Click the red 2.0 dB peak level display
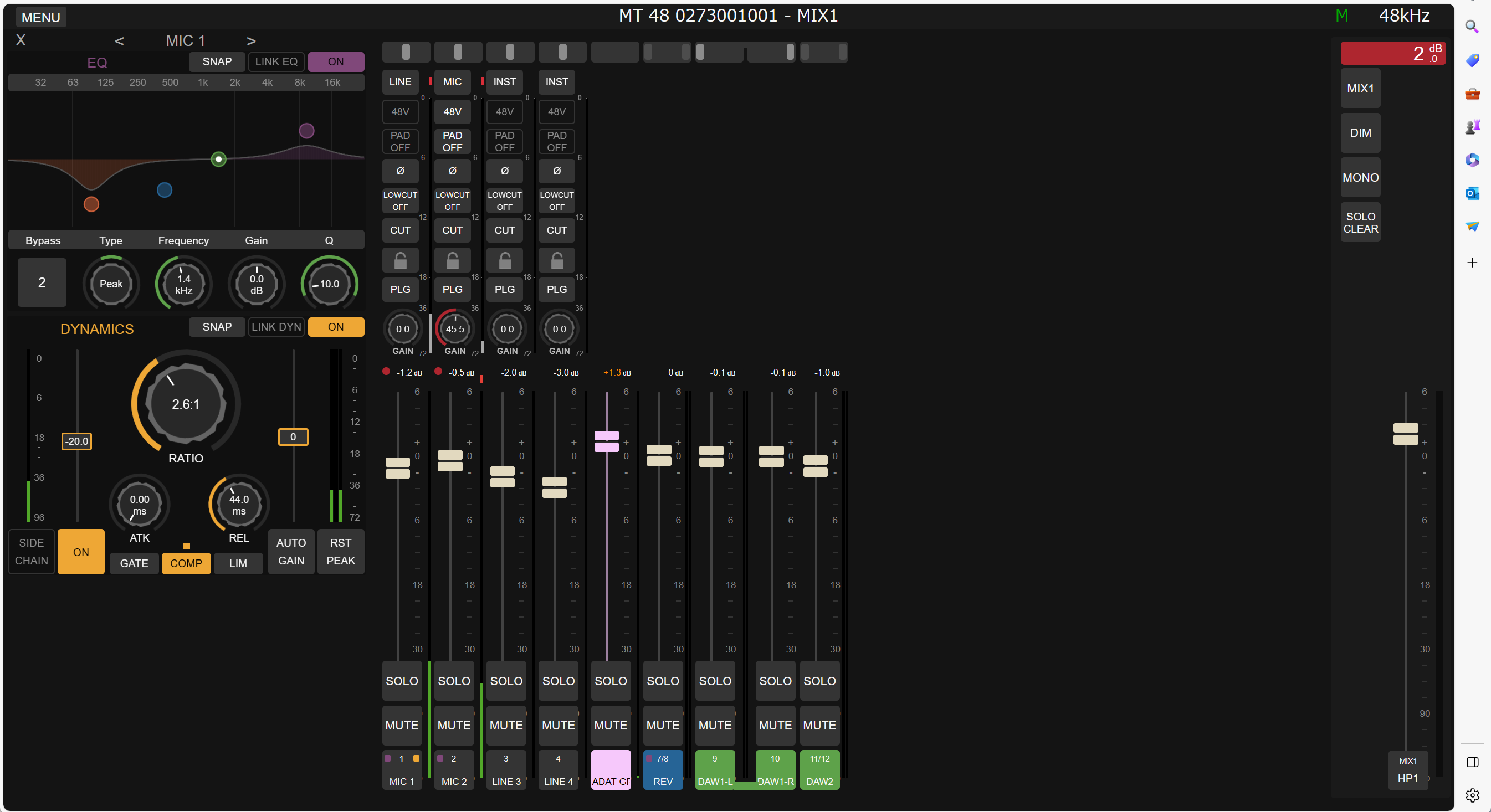 tap(1392, 53)
